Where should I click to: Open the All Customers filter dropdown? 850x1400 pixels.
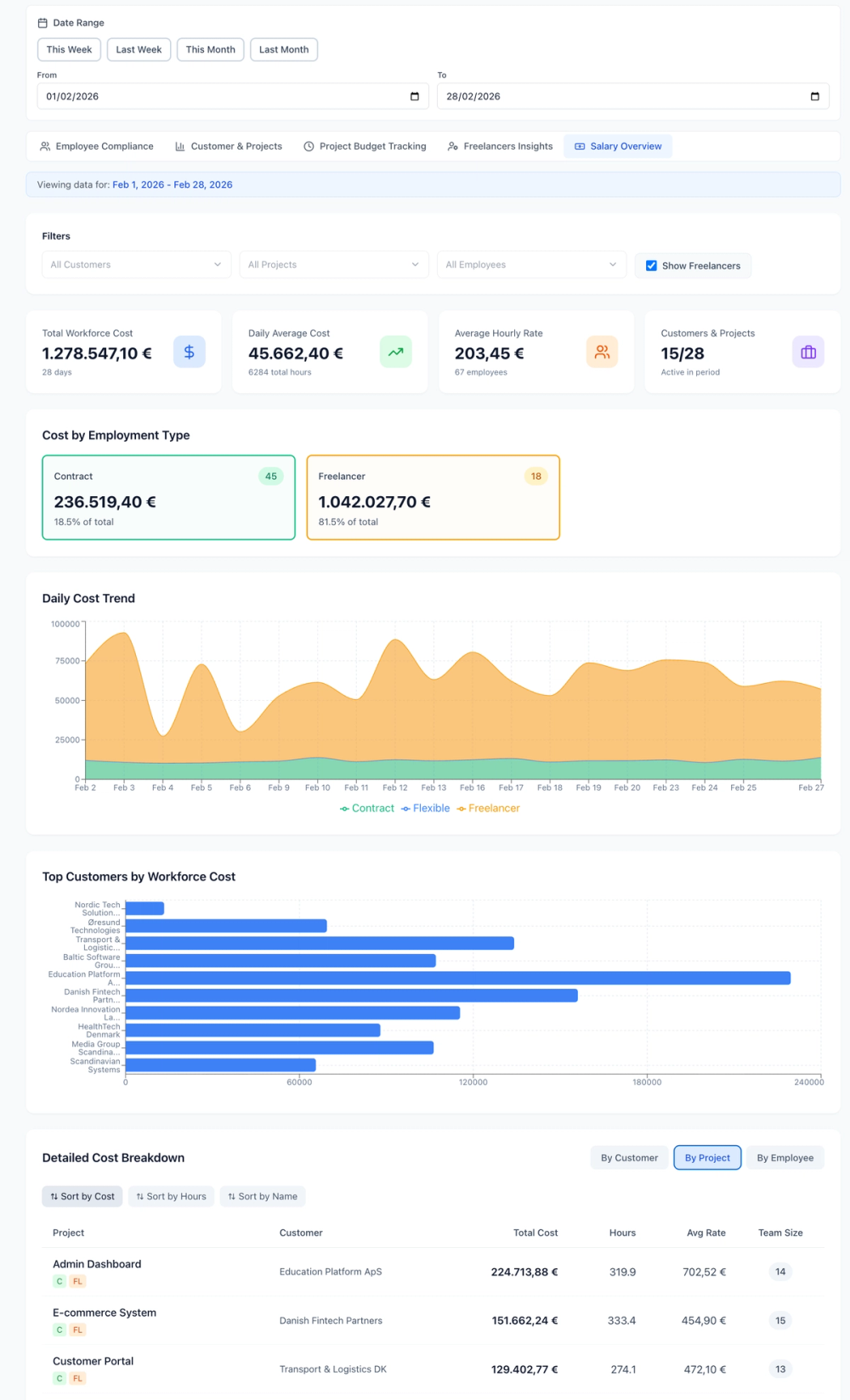point(136,264)
